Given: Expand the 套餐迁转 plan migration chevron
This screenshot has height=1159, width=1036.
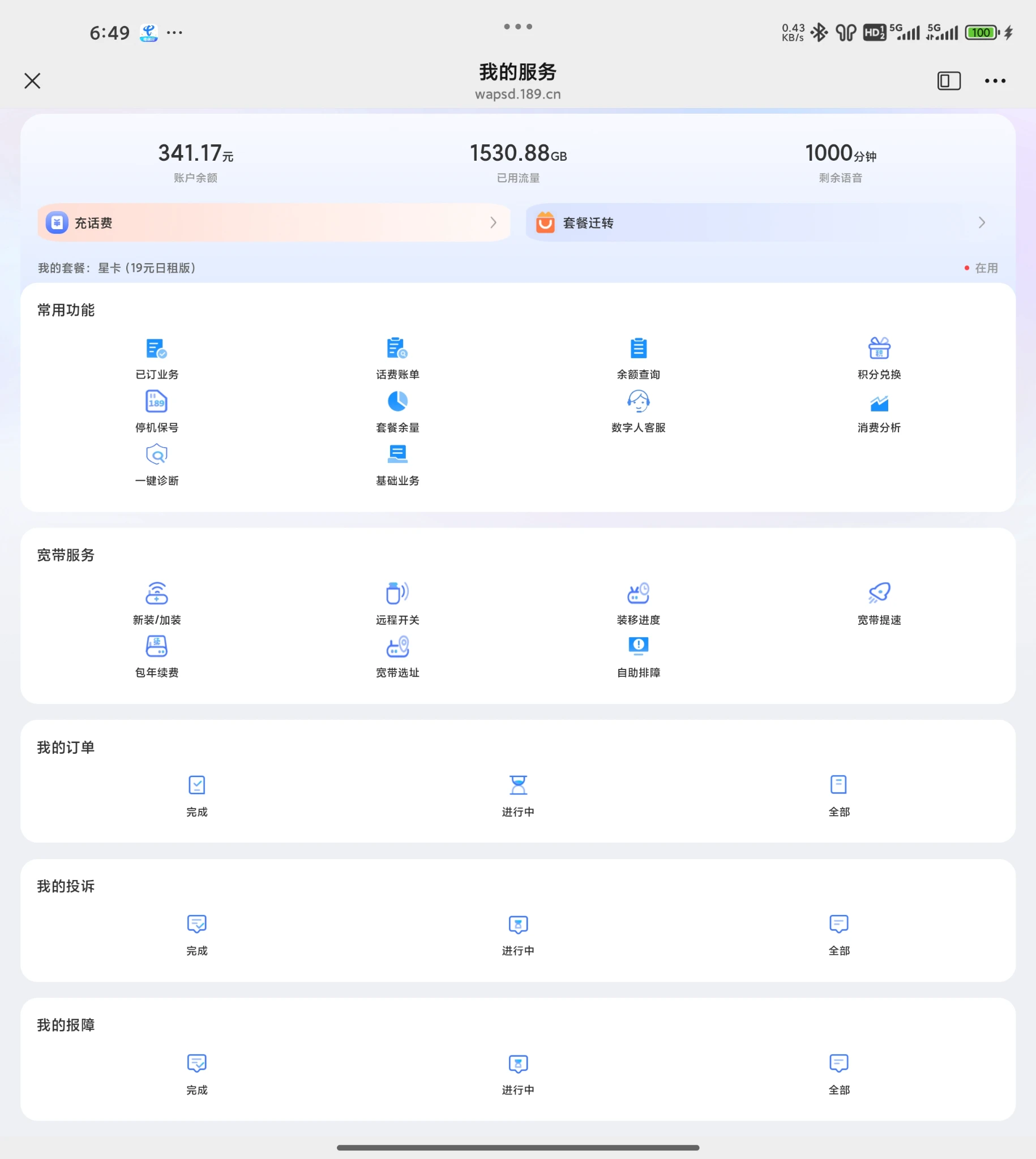Looking at the screenshot, I should point(981,223).
